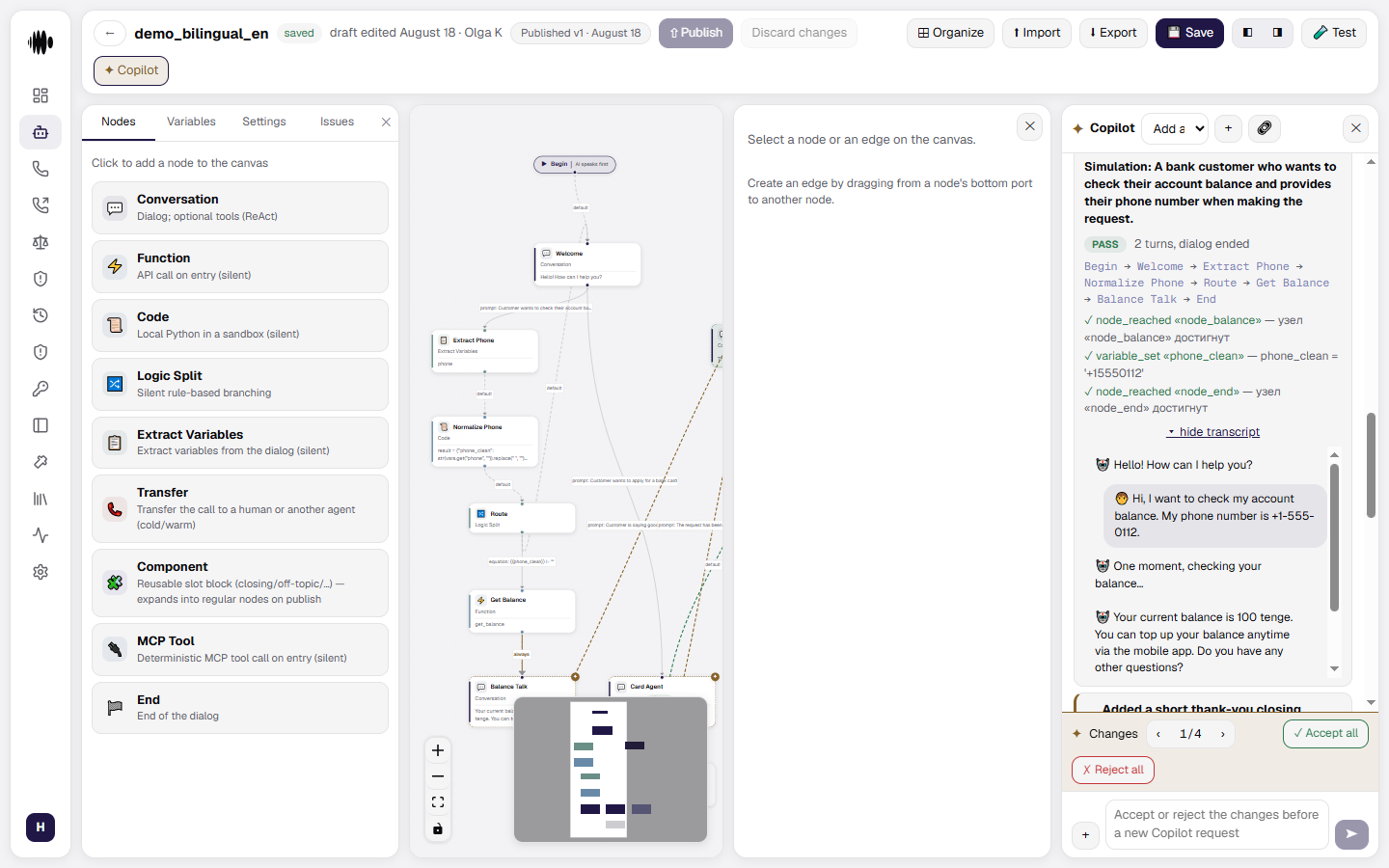
Task: Reject all Copilot changes
Action: click(1113, 770)
